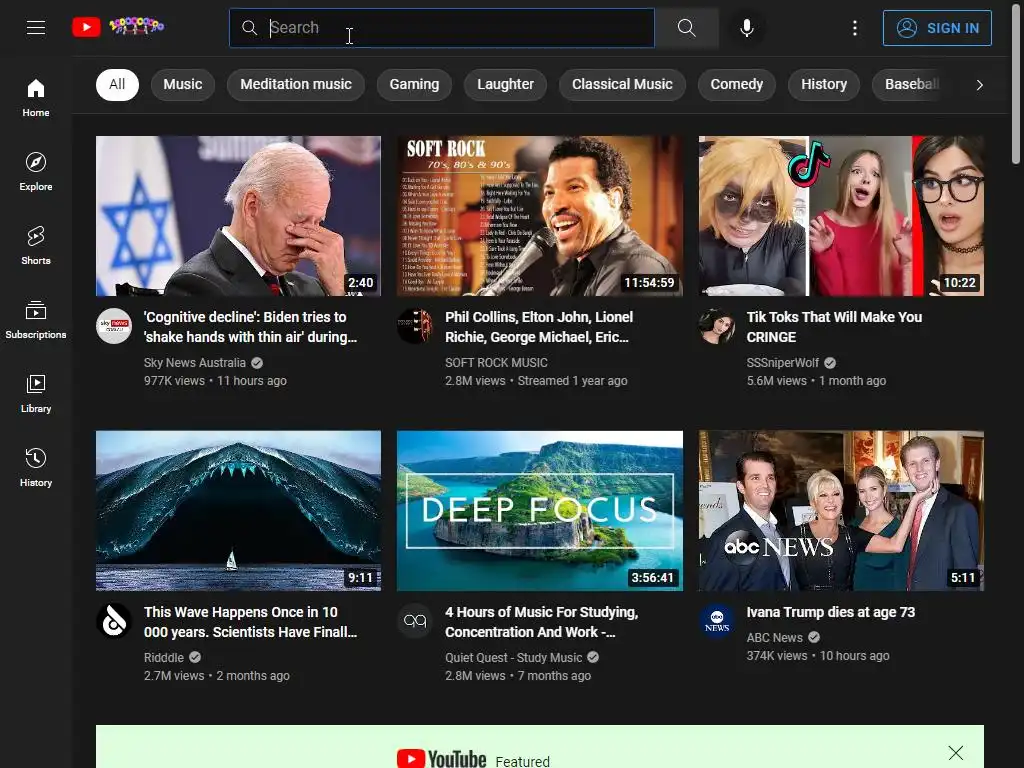The height and width of the screenshot is (768, 1024).
Task: Open the Ridddle channel avatar
Action: 114,620
